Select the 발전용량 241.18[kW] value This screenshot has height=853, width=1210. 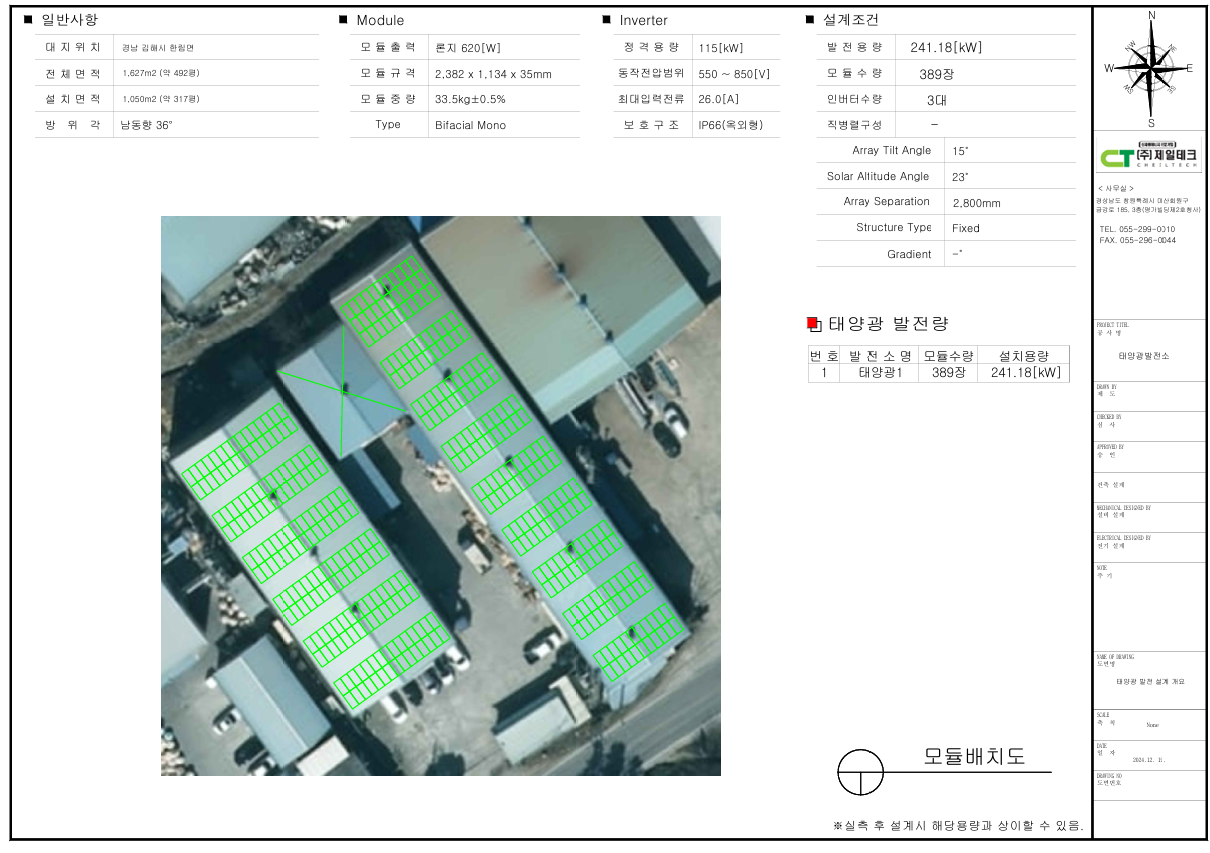tap(945, 48)
